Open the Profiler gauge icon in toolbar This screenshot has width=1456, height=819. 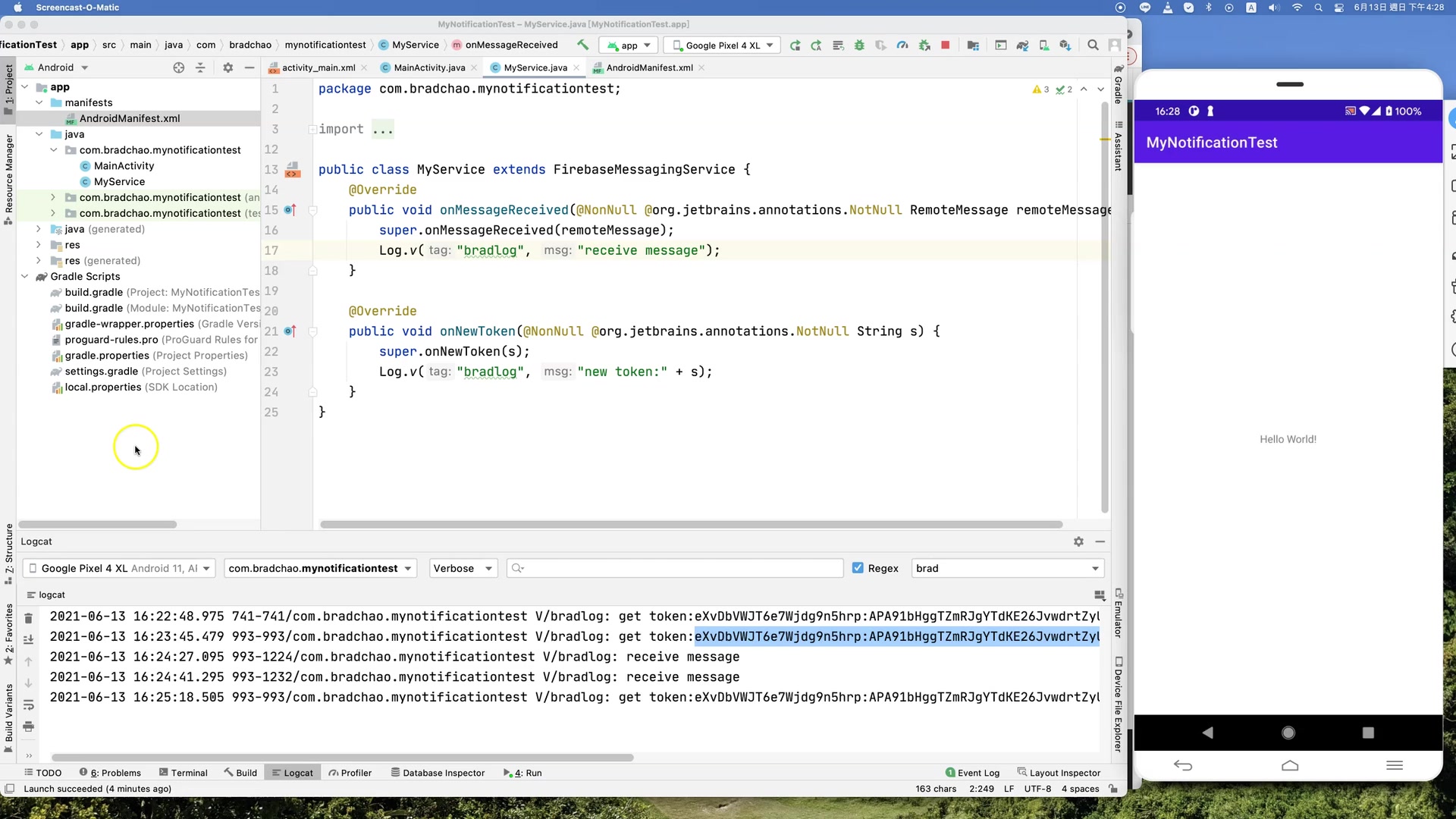tap(902, 45)
